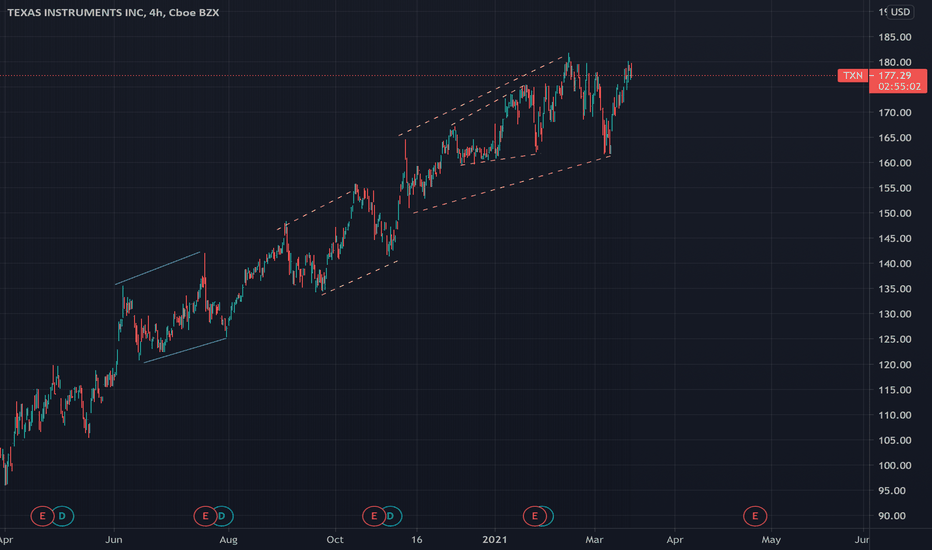This screenshot has height=550, width=932.
Task: Open the dividend D marker between Apr and Jun
Action: click(x=62, y=516)
